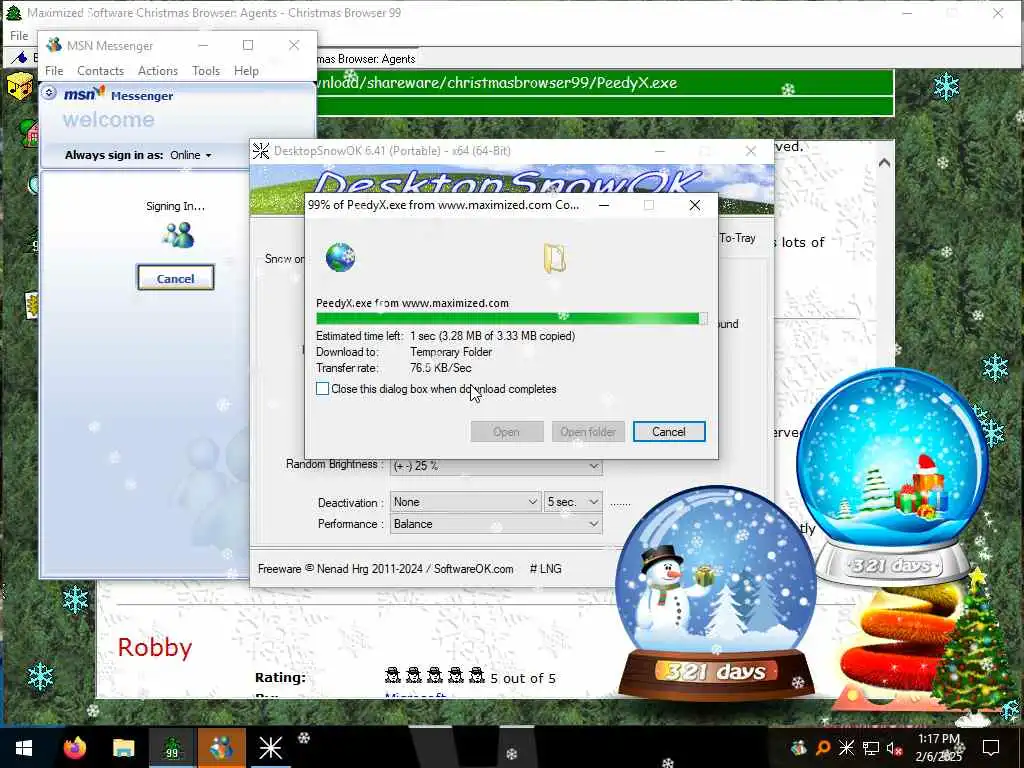Screen dimensions: 1024x768
Task: Select the Christmas Browser: Agents tab
Action: 366,59
